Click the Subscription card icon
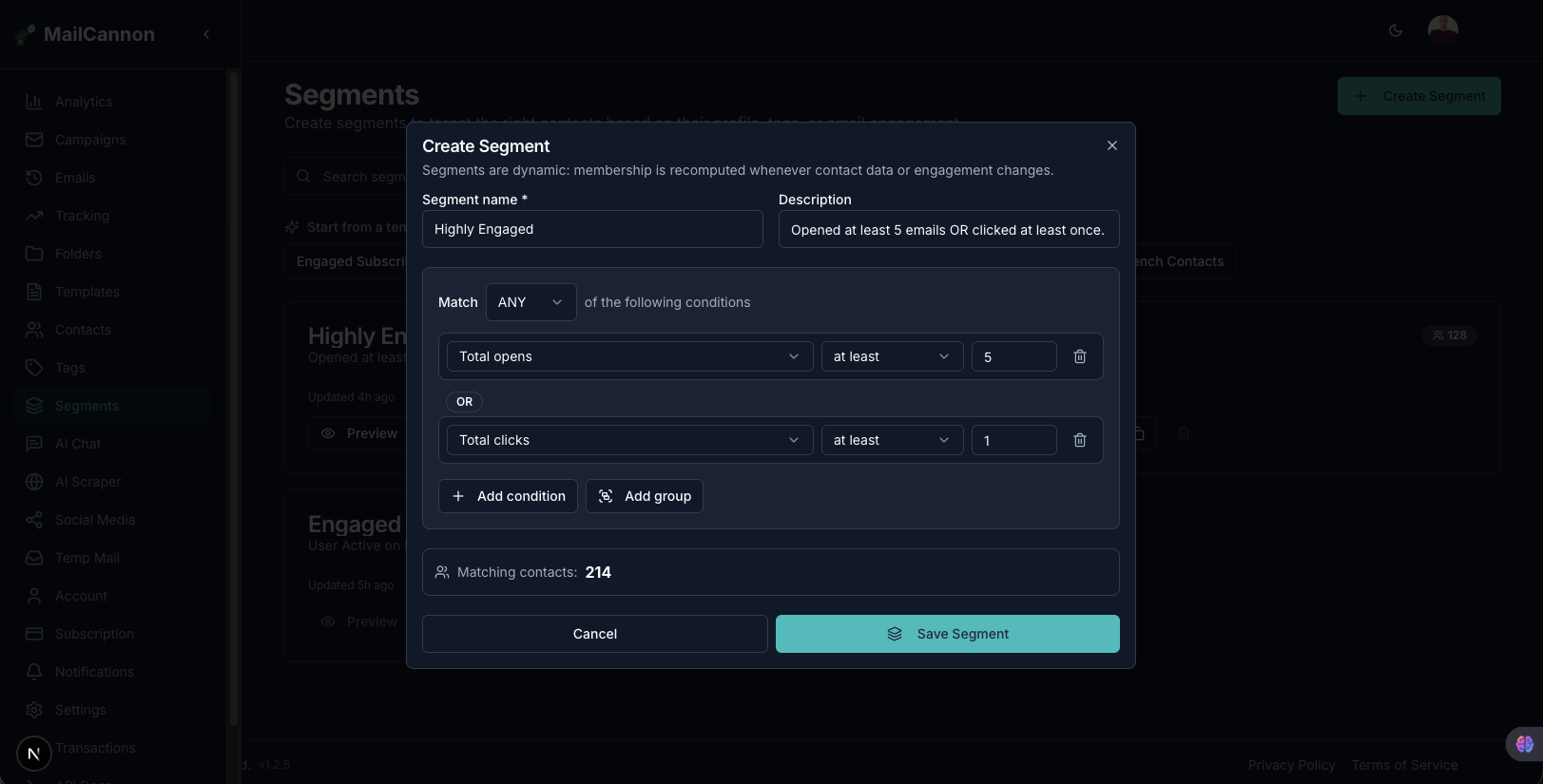Screen dimensions: 1543x784 pyautogui.click(x=34, y=634)
